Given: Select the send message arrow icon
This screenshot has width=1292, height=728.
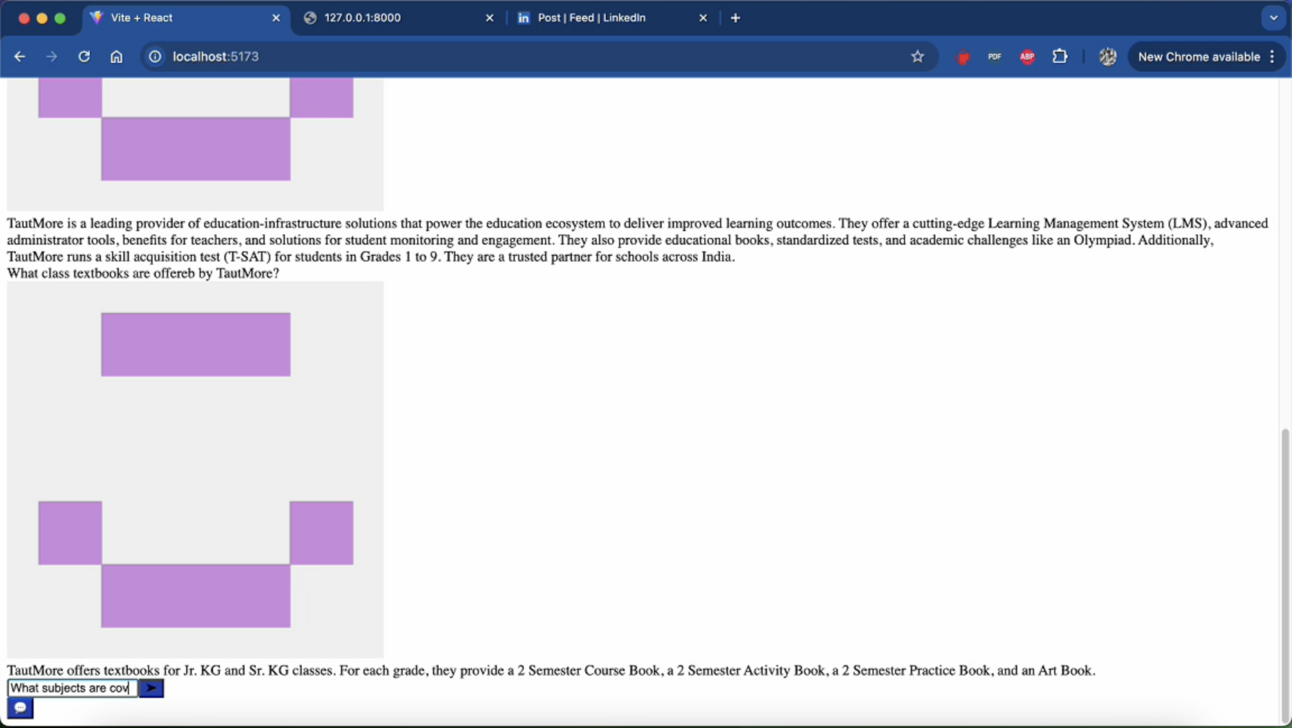Looking at the screenshot, I should click(x=150, y=688).
